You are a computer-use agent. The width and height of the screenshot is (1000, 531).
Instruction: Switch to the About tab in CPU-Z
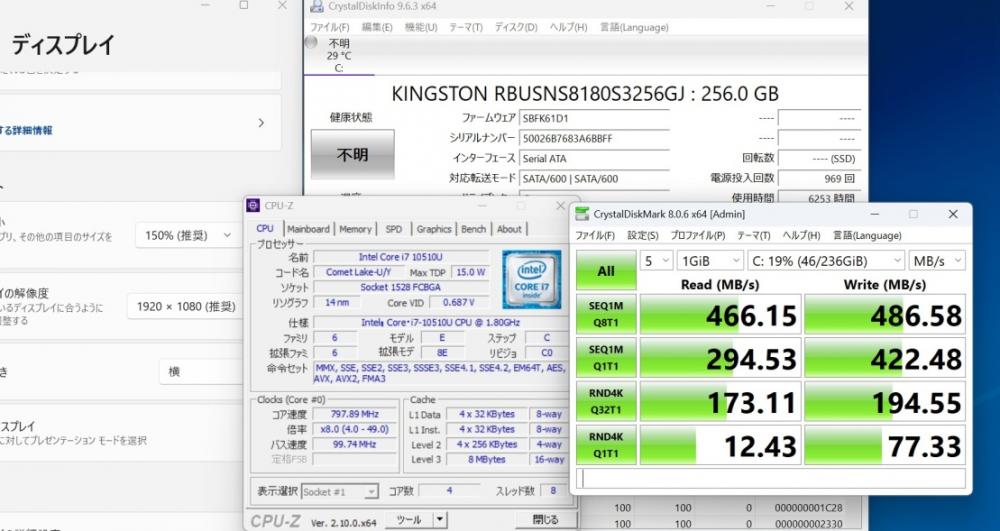click(509, 229)
